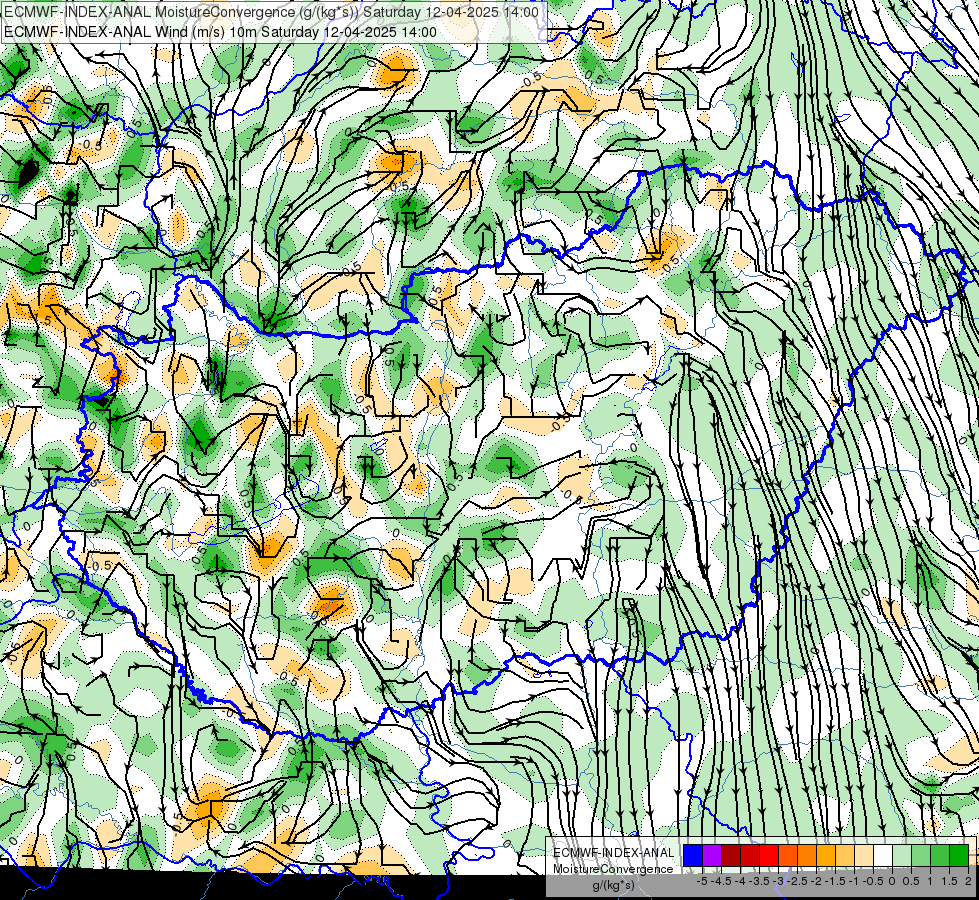
Task: Click the g/(kg*s) unit label in legend
Action: click(613, 885)
